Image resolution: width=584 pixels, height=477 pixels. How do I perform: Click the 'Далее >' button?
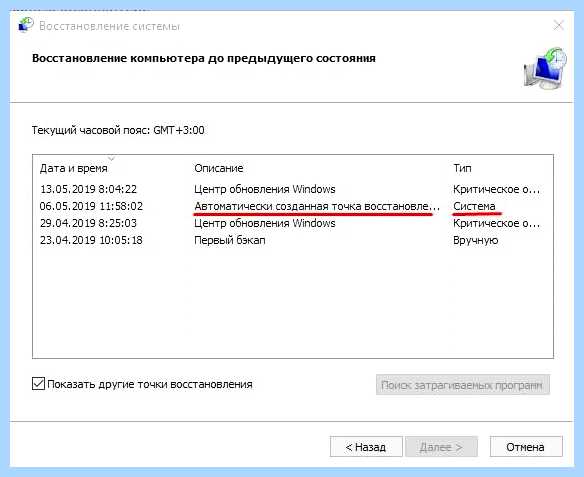point(441,446)
